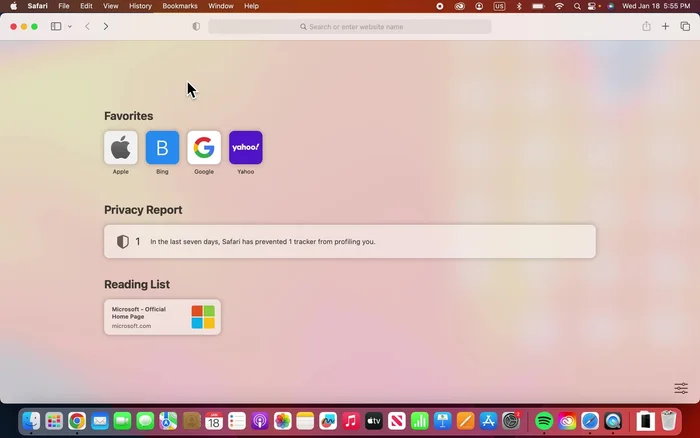Go forward with the forward arrow button
The width and height of the screenshot is (700, 438).
(106, 26)
